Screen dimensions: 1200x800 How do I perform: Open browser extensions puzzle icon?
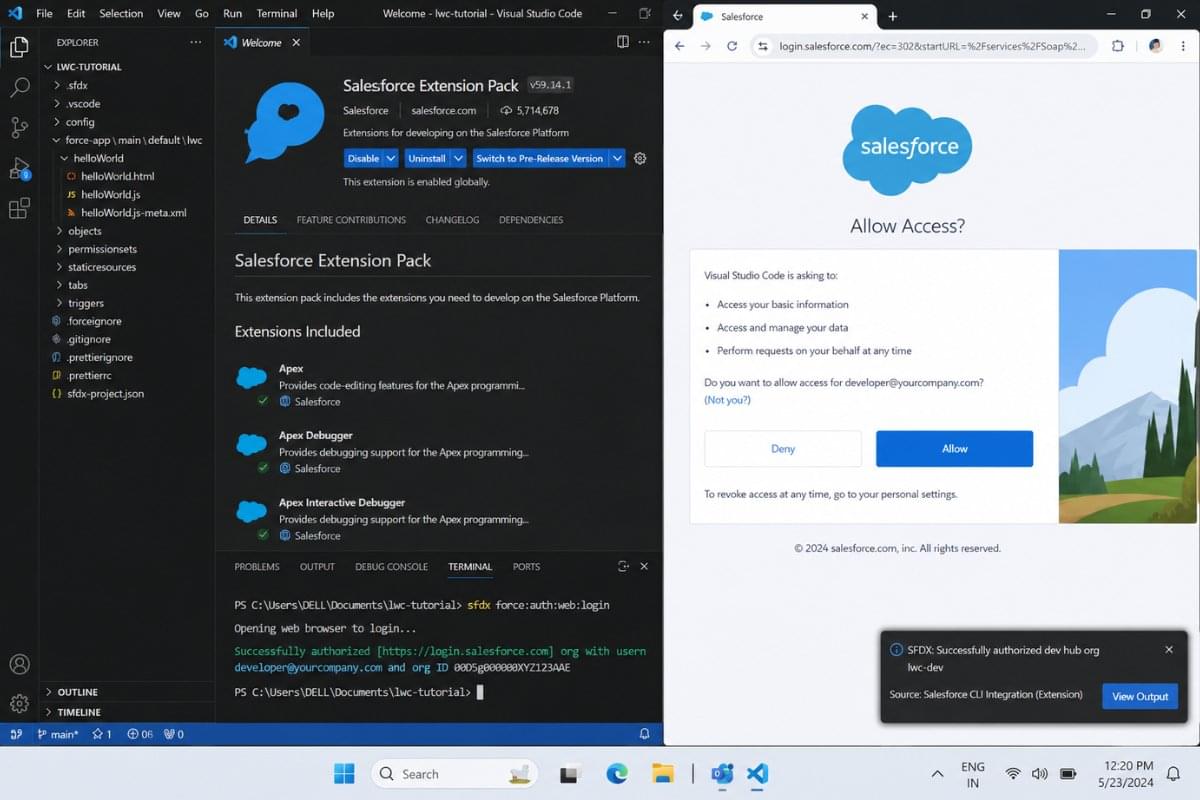(x=1118, y=46)
